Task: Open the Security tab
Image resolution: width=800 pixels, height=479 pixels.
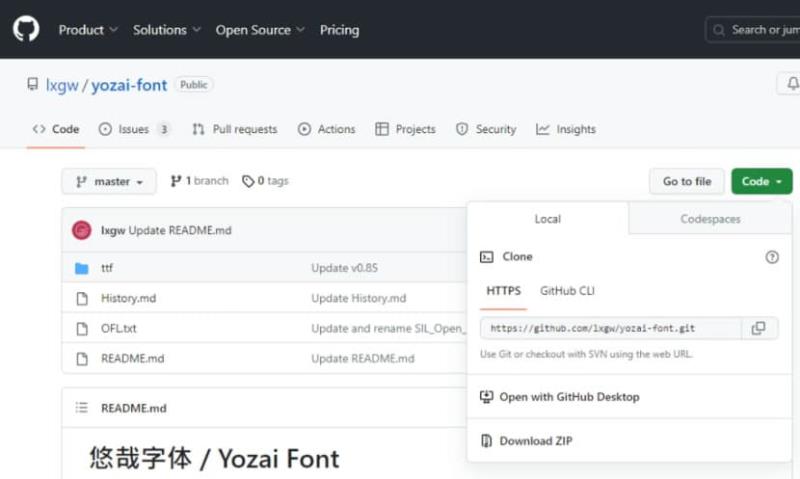Action: tap(486, 129)
